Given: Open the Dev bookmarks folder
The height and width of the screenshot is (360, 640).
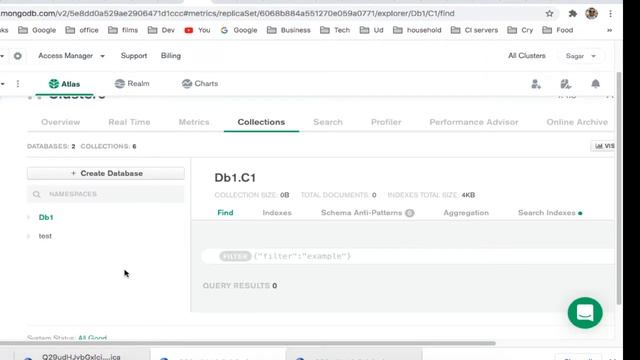Looking at the screenshot, I should point(162,30).
